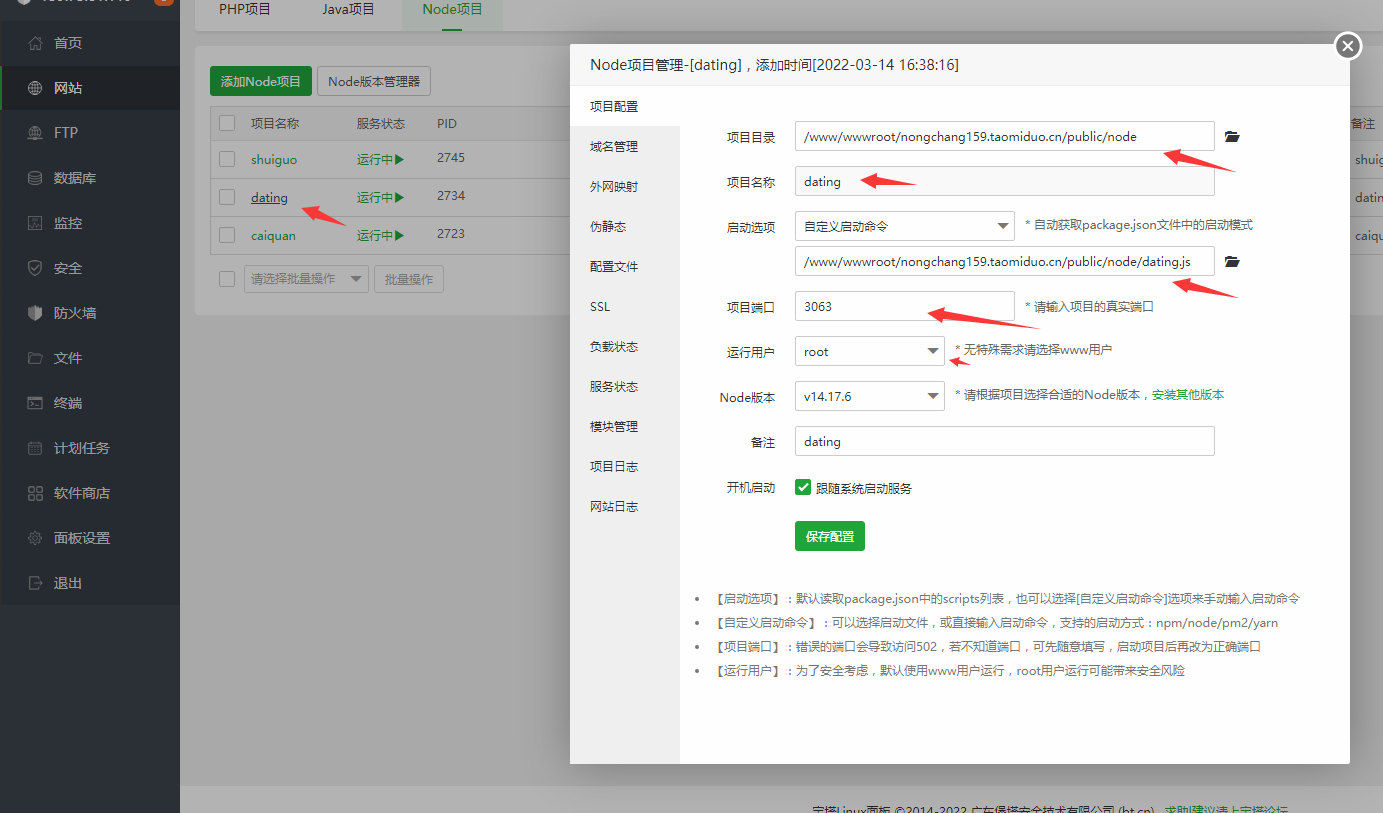Click the 面板设置 gear icon in sidebar

(x=36, y=538)
